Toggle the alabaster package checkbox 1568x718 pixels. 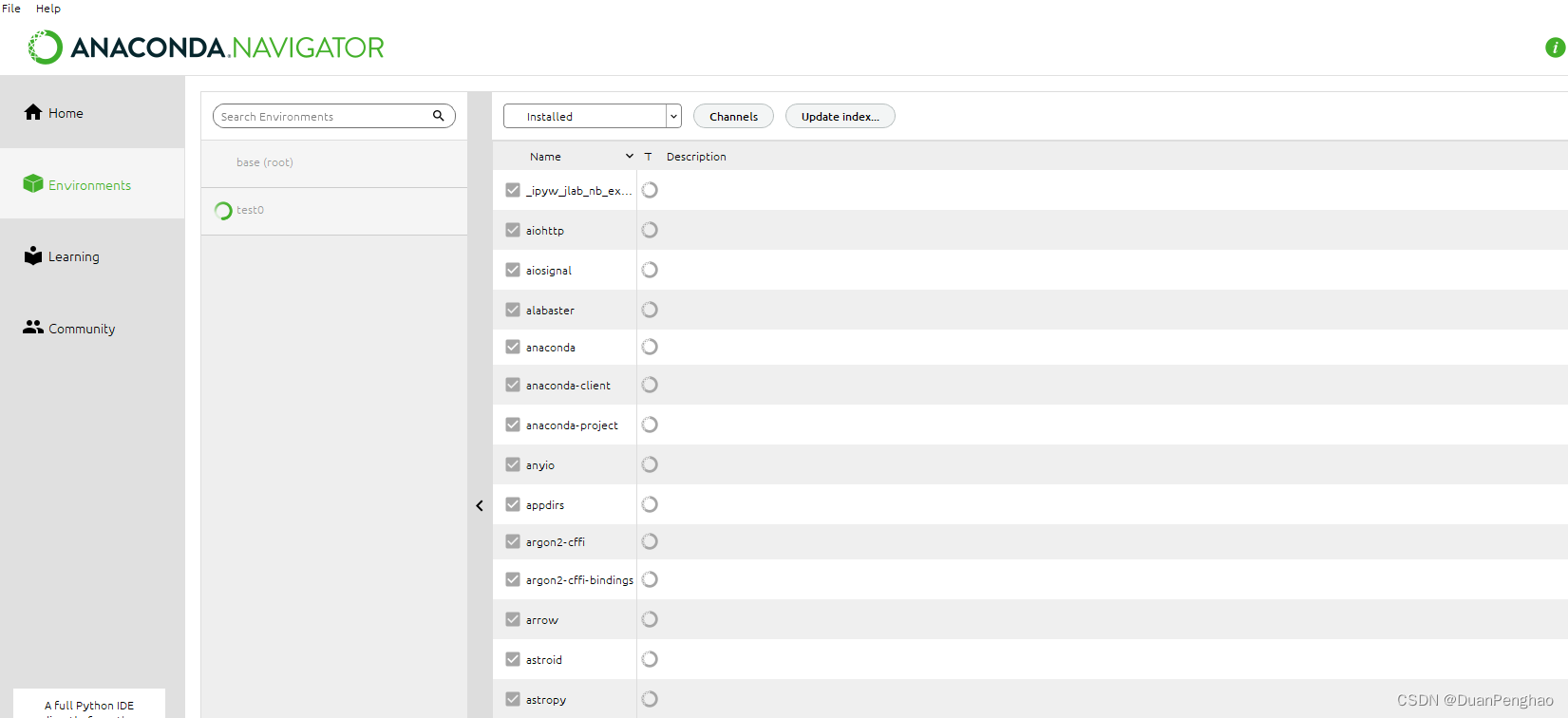tap(513, 310)
